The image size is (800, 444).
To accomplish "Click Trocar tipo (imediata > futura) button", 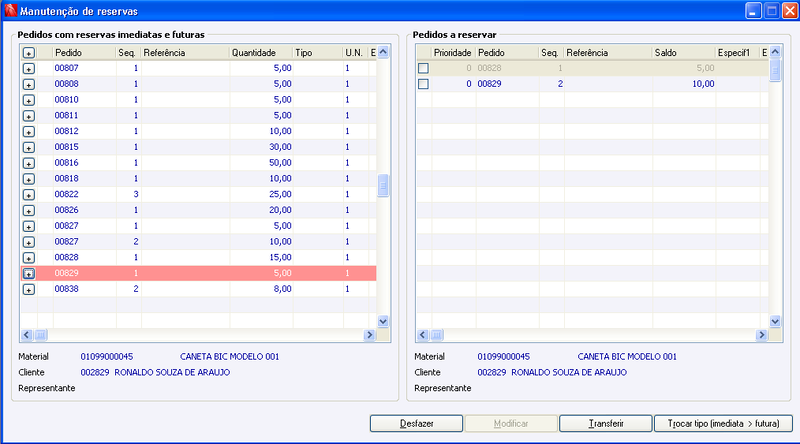I will pyautogui.click(x=723, y=424).
